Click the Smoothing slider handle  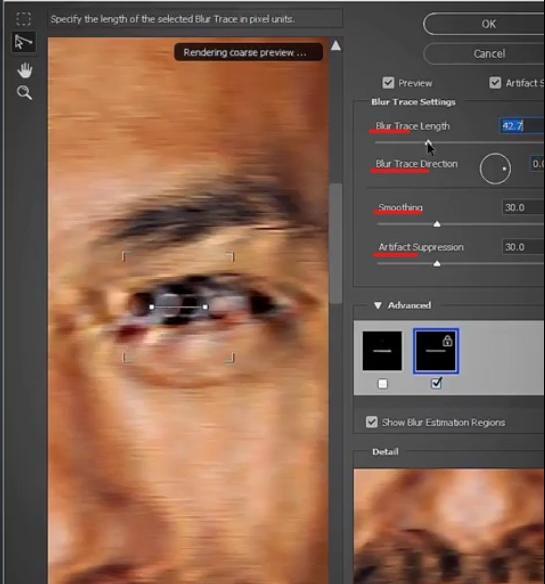pyautogui.click(x=437, y=224)
